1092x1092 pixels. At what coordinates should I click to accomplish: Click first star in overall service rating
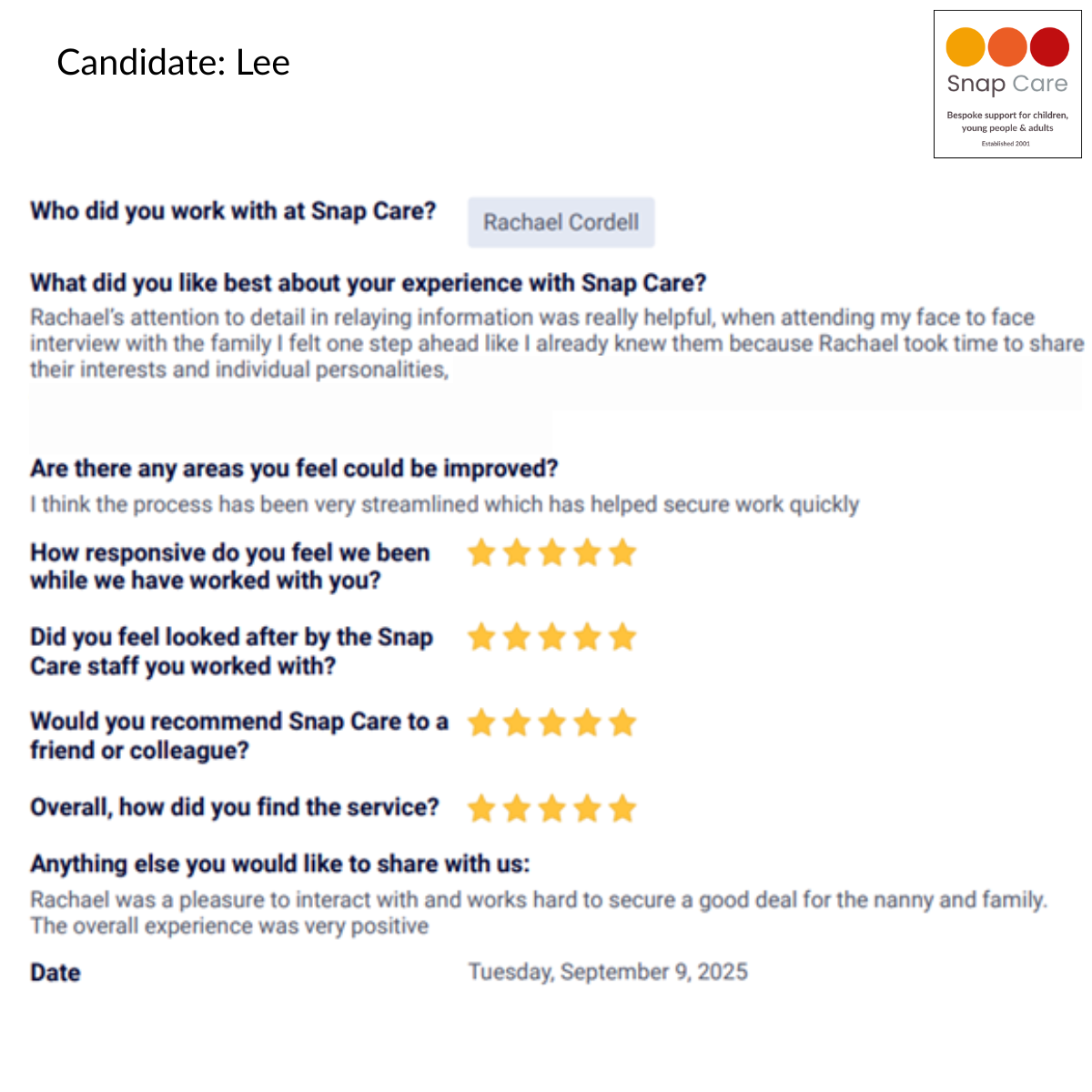coord(481,808)
